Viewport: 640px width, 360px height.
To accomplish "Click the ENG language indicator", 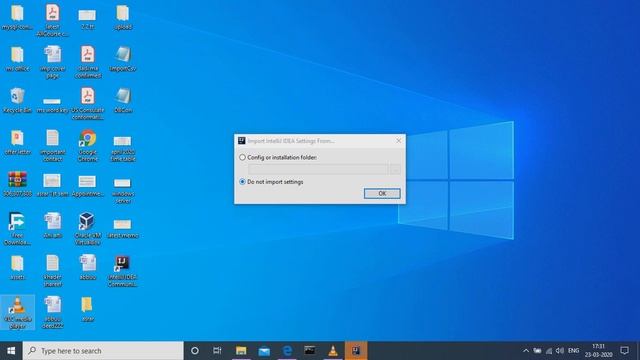I will pyautogui.click(x=573, y=351).
